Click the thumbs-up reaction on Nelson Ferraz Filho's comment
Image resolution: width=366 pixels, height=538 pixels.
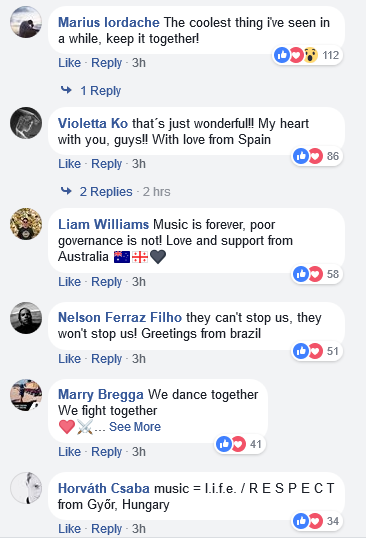pos(301,351)
